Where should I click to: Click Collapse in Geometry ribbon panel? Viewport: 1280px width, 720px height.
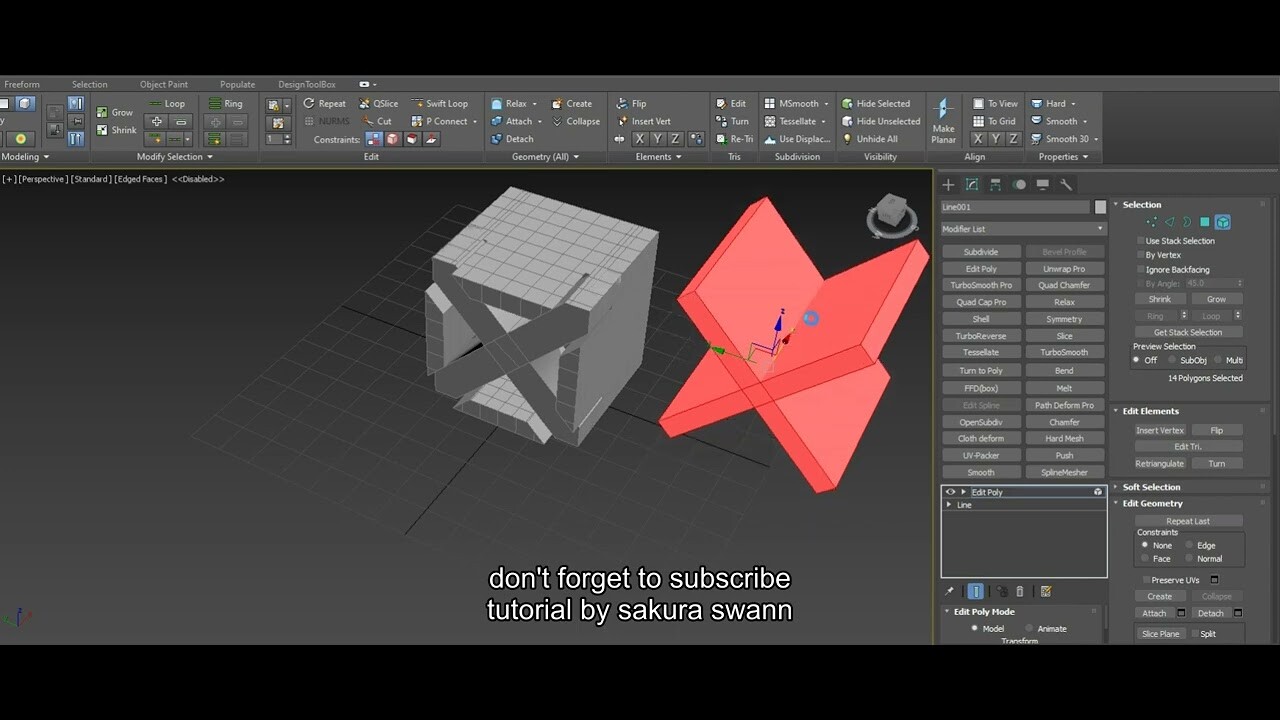pos(576,122)
